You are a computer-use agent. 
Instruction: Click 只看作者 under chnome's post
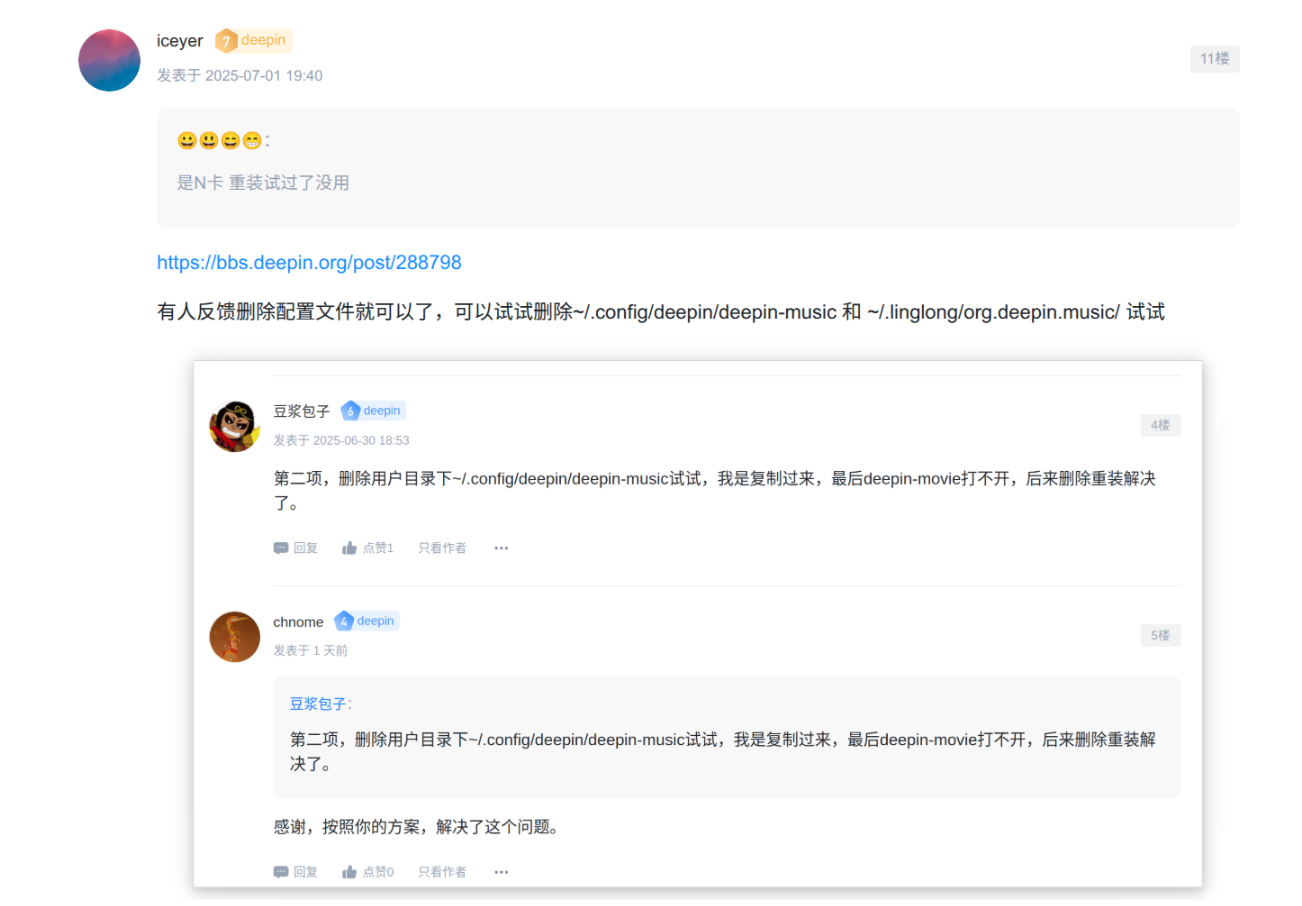tap(442, 872)
